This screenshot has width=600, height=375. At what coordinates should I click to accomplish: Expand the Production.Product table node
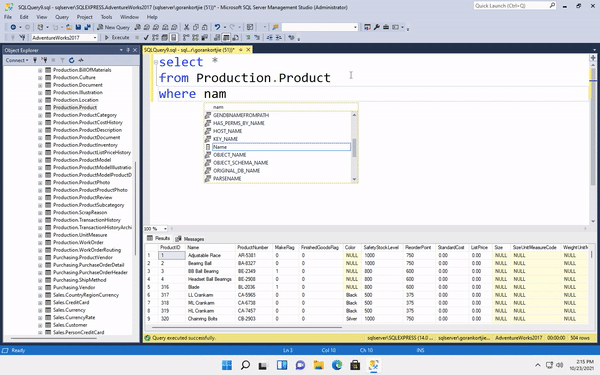pyautogui.click(x=40, y=108)
